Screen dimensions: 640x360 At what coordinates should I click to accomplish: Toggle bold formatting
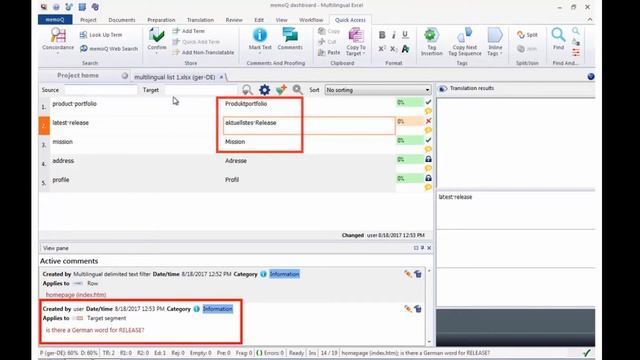[382, 35]
